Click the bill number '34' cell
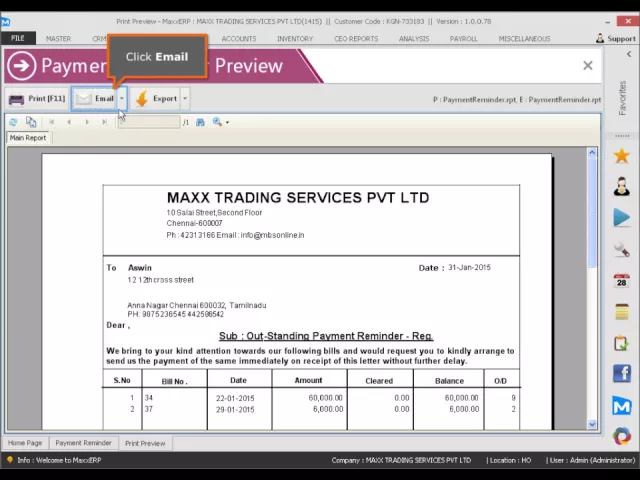Viewport: 640px width, 480px height. pyautogui.click(x=149, y=398)
